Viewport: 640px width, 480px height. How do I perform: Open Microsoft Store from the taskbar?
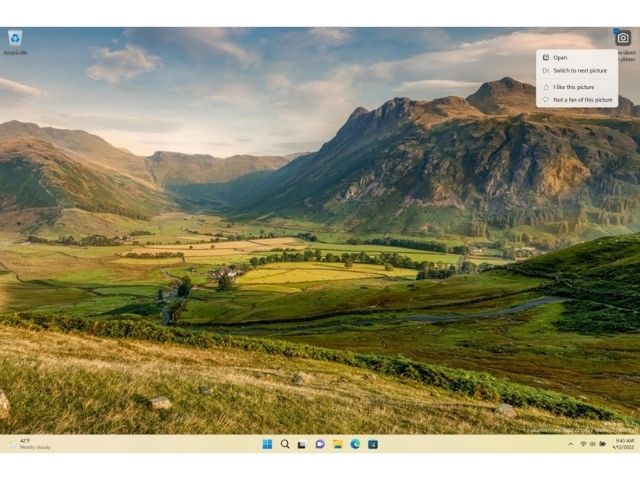pos(373,444)
